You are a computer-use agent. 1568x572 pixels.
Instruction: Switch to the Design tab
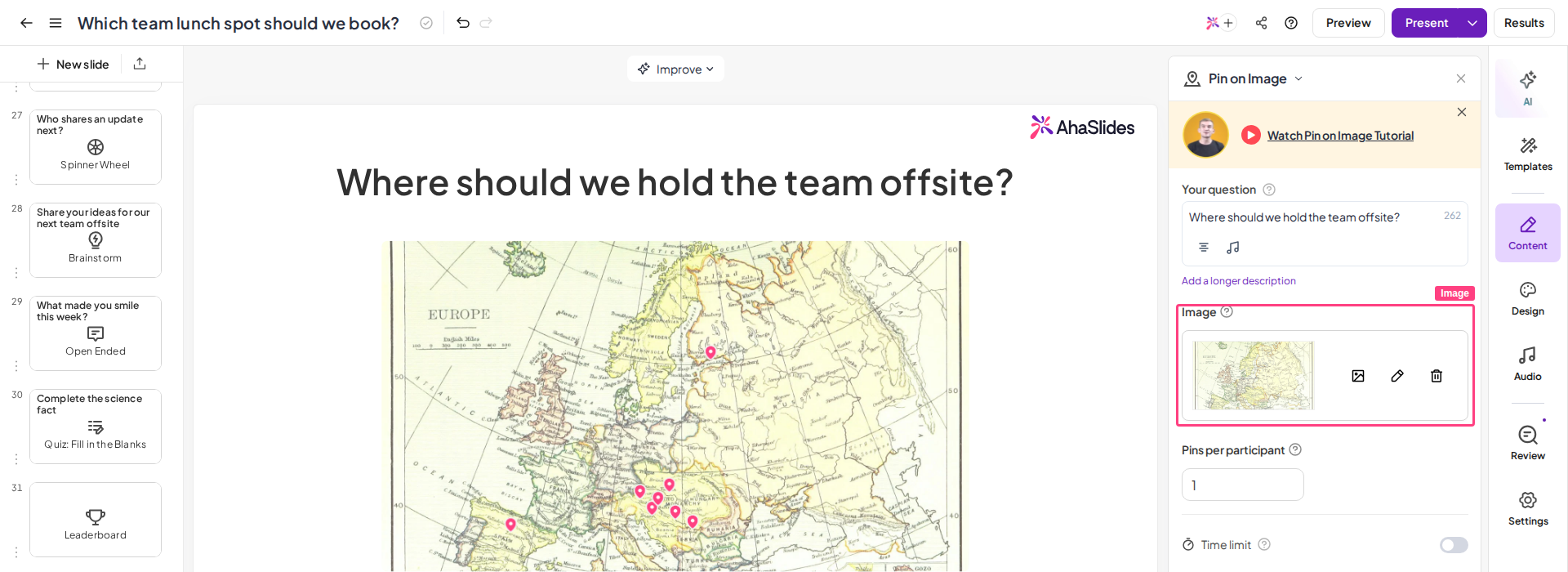click(x=1528, y=299)
